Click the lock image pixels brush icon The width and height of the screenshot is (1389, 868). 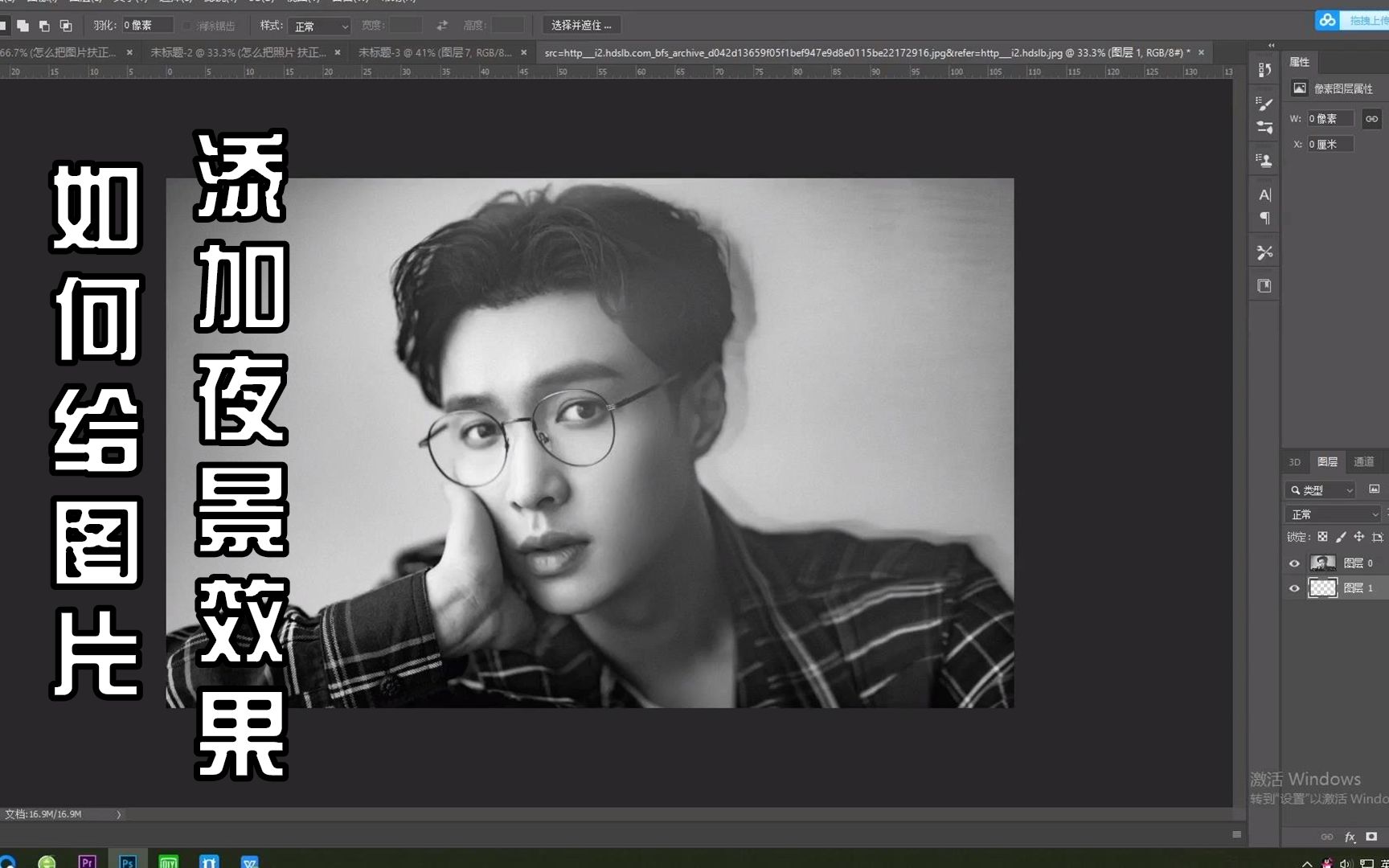(x=1341, y=537)
